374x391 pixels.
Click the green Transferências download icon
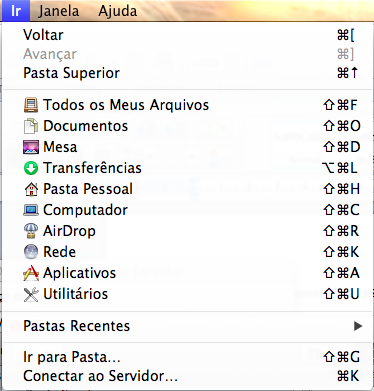pyautogui.click(x=31, y=168)
